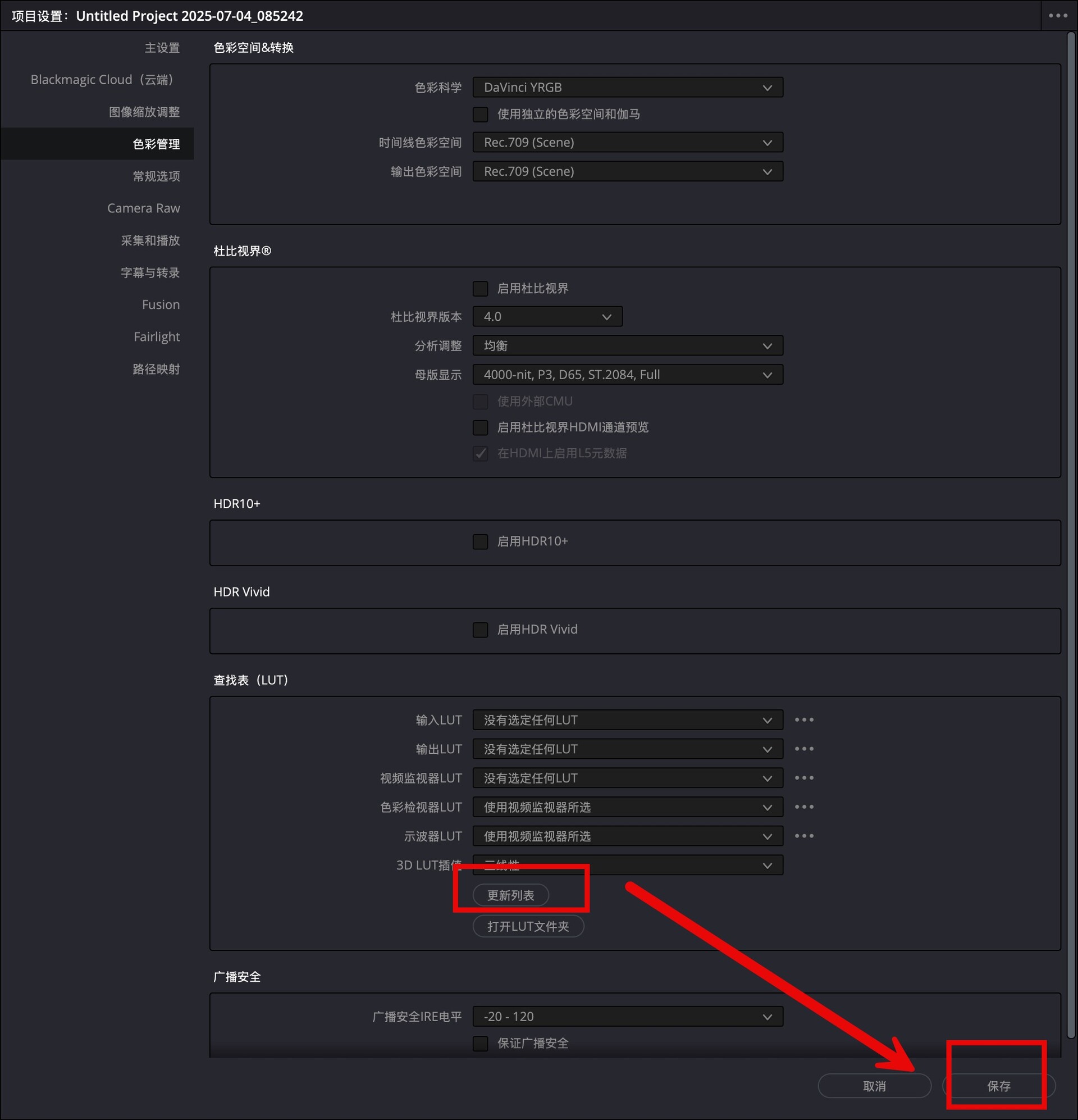Check 保证广播安全 checkbox
1078x1120 pixels.
tap(481, 1044)
